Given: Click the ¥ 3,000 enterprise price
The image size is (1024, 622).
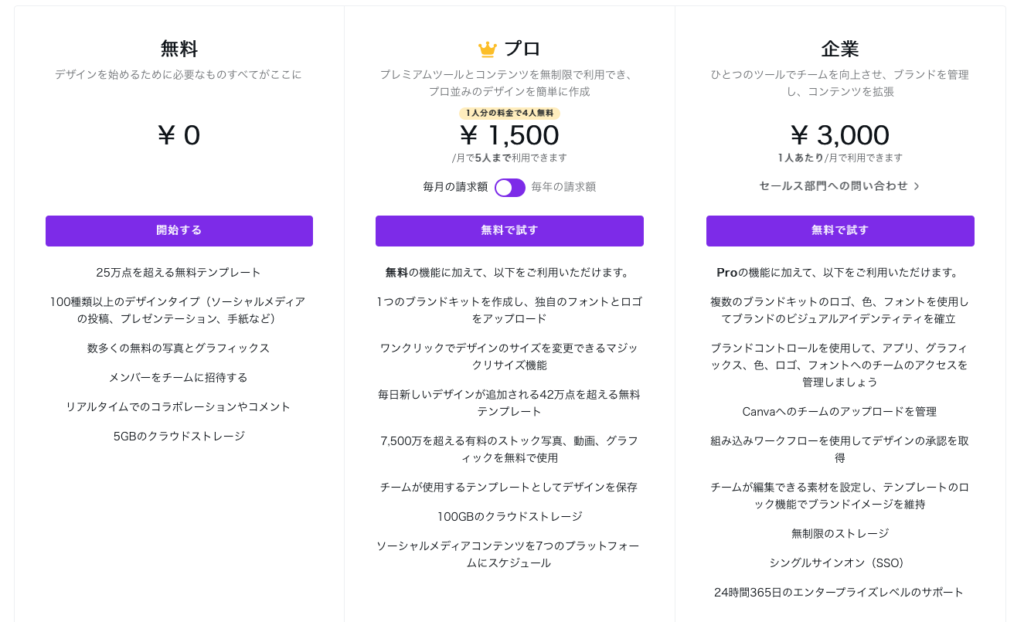Looking at the screenshot, I should [x=840, y=135].
